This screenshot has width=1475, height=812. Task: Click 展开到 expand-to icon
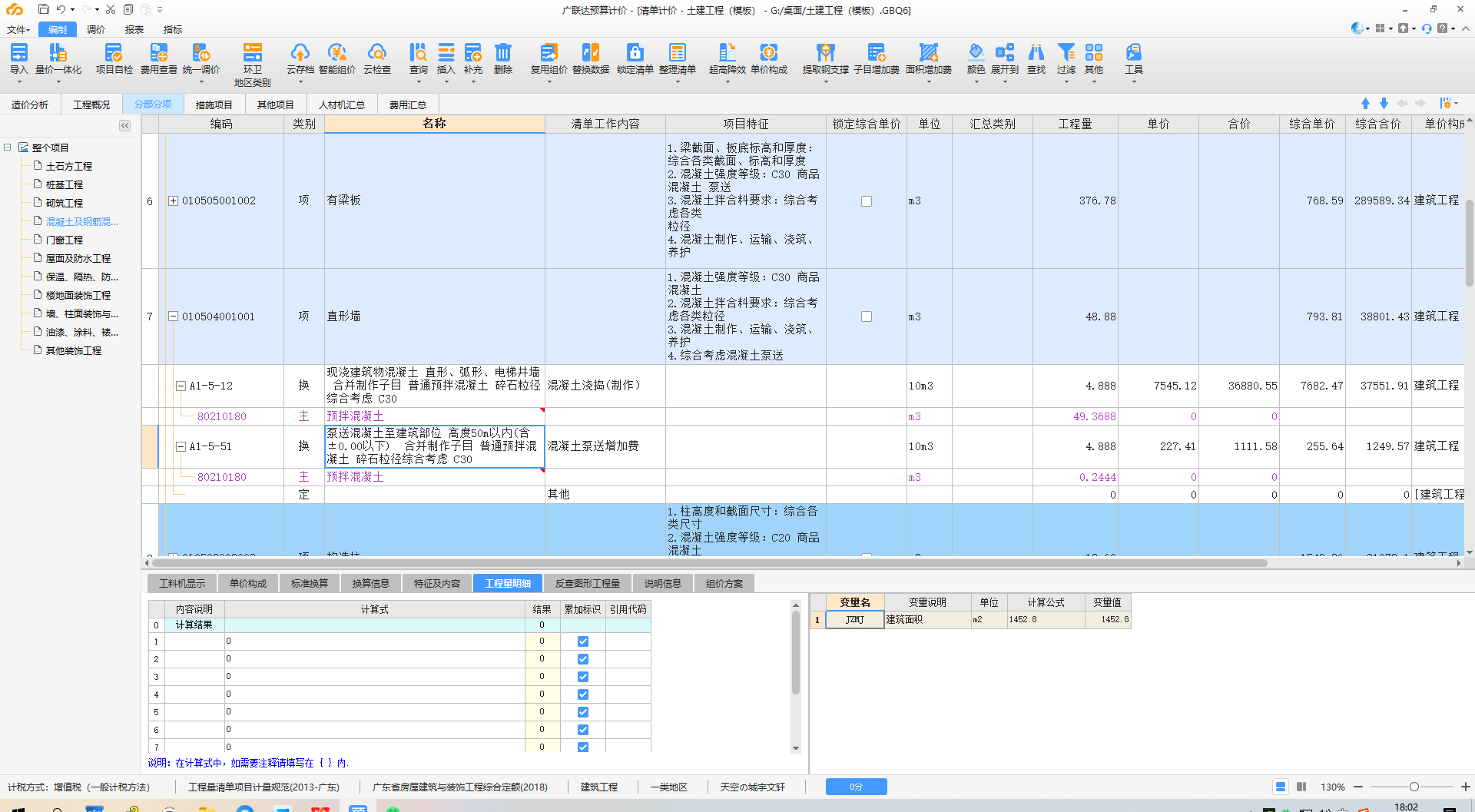click(1004, 58)
